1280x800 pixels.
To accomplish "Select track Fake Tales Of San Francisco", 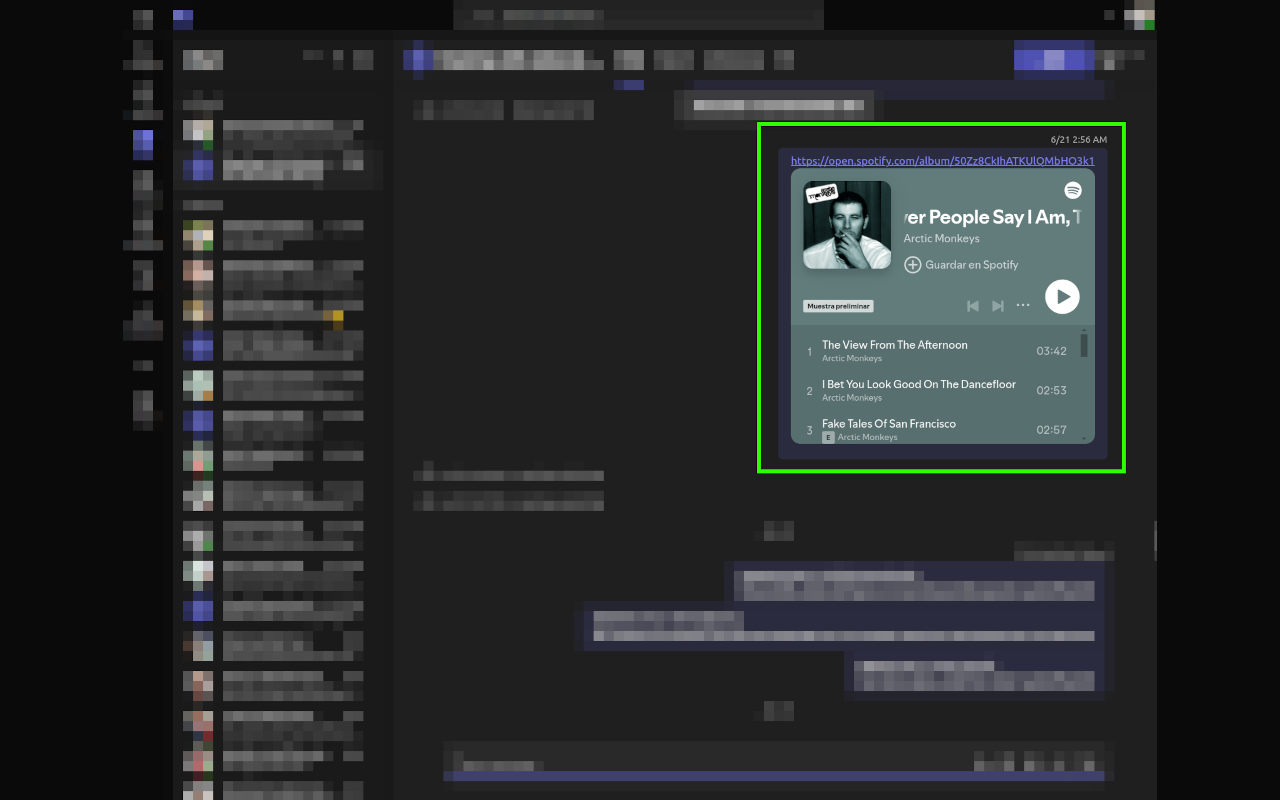I will 889,424.
